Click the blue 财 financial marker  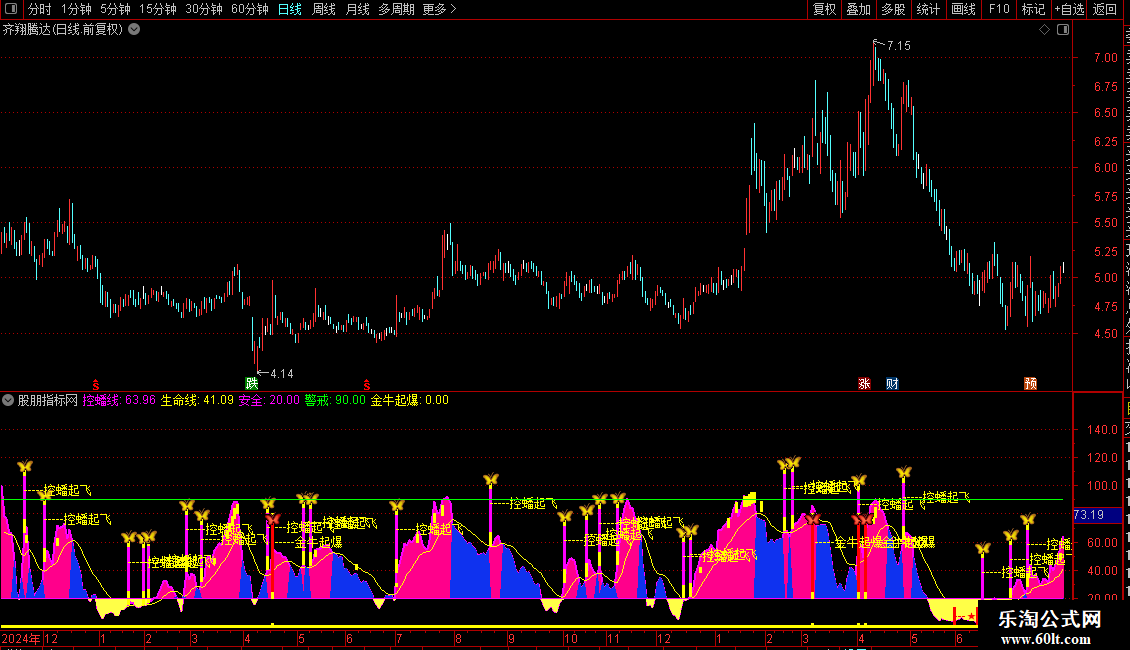(892, 383)
